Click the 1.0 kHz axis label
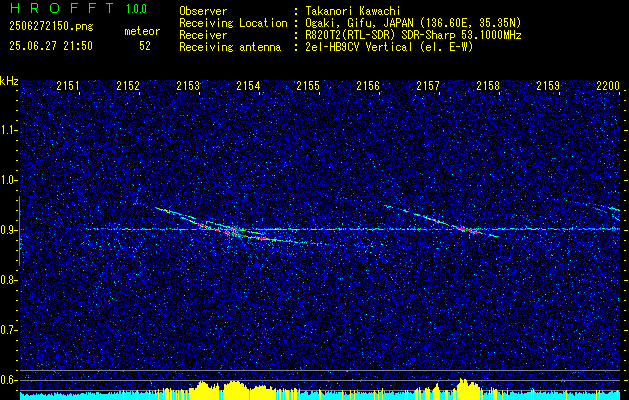Screen dimensions: 629x400 [8, 181]
